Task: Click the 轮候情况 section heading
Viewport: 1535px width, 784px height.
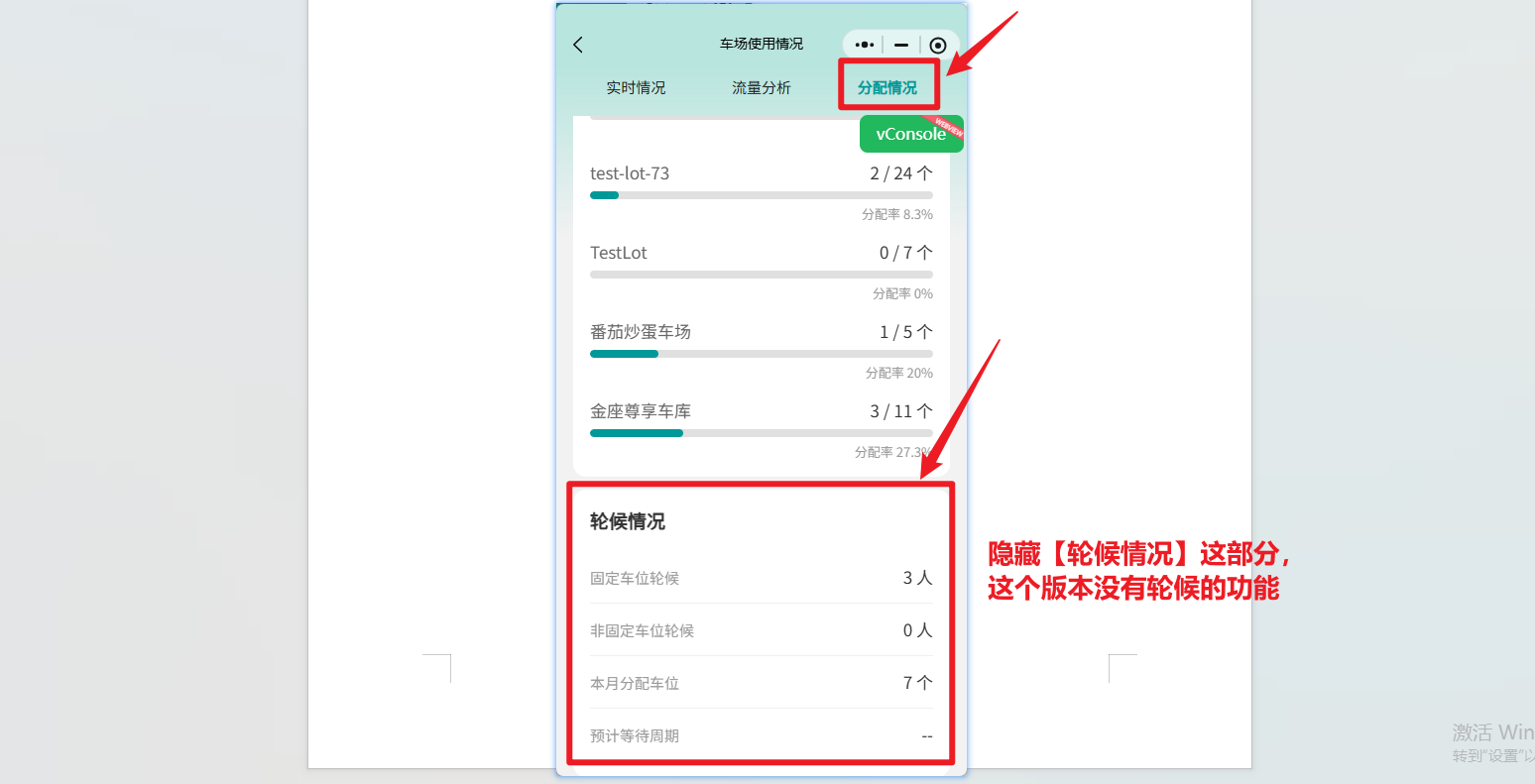Action: [x=628, y=521]
